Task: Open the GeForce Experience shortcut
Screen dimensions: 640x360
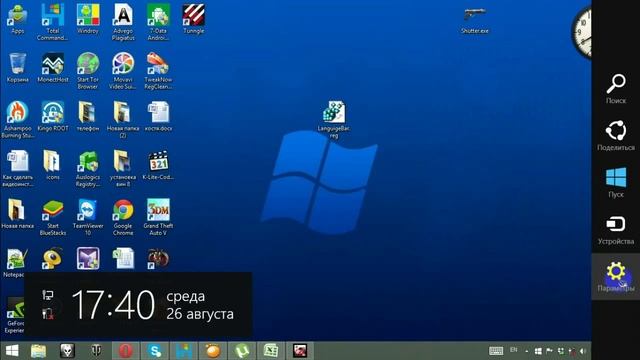Action: [16, 315]
